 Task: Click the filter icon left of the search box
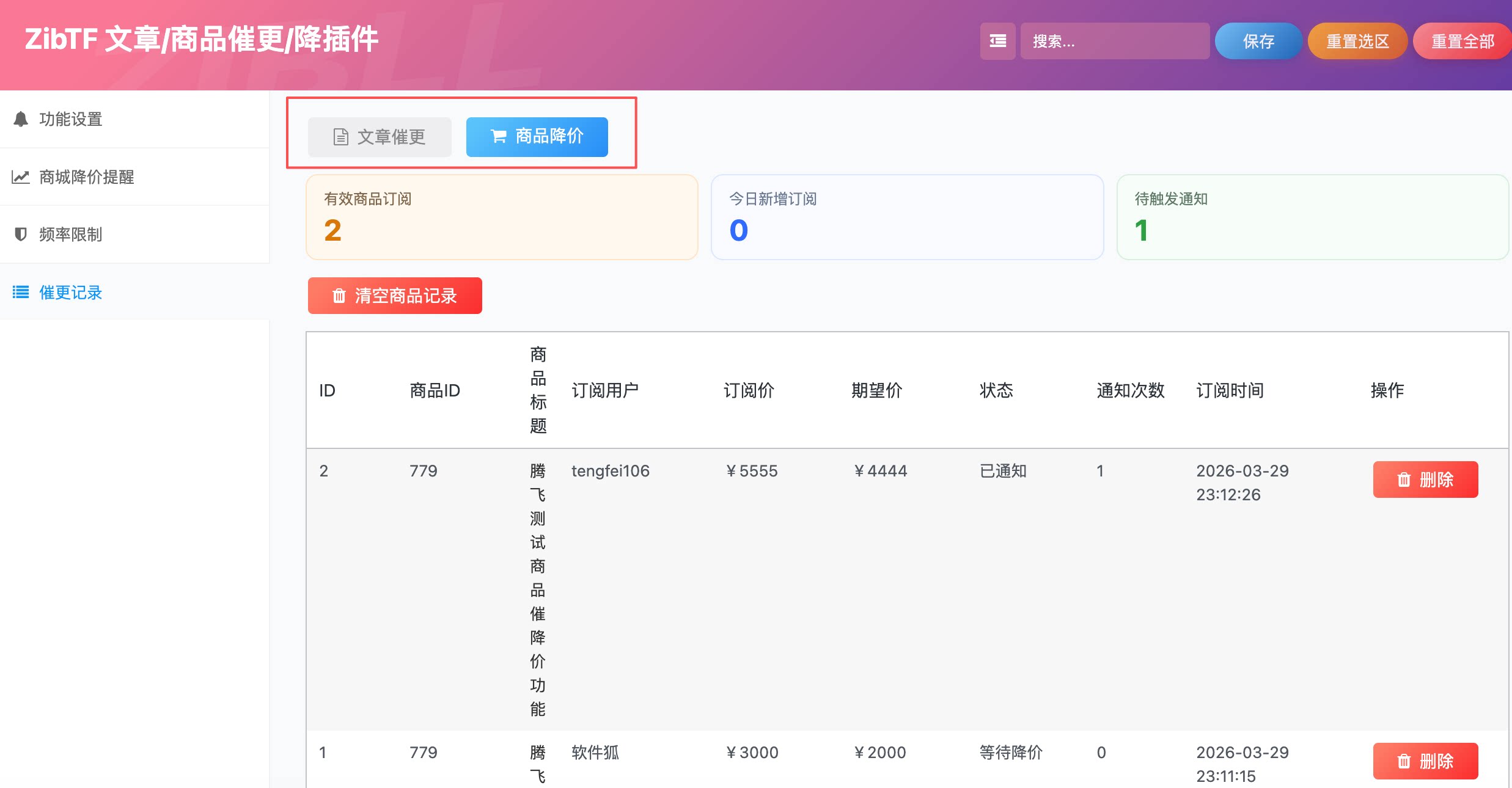(x=997, y=41)
